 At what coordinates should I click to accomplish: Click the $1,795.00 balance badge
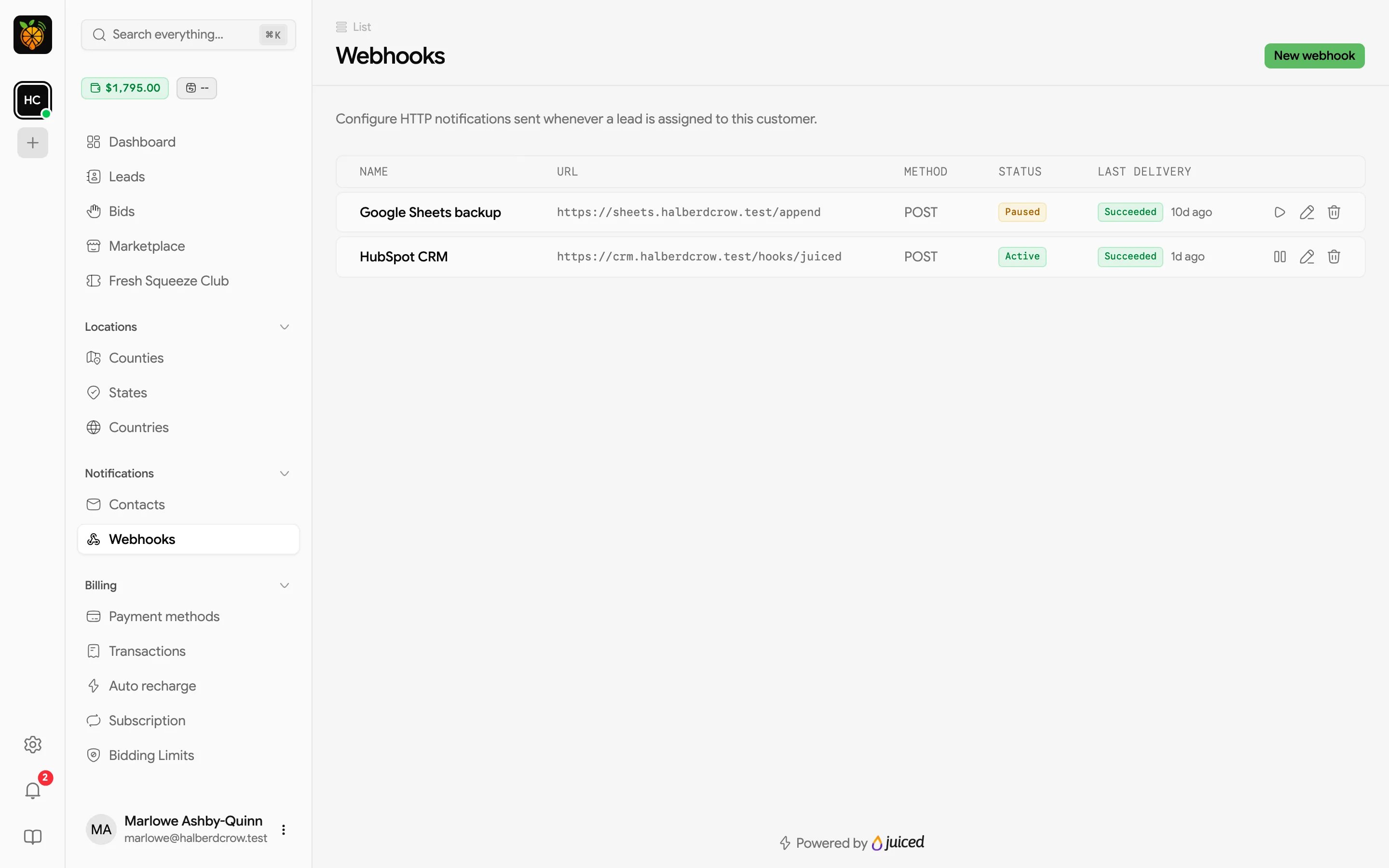tap(125, 88)
